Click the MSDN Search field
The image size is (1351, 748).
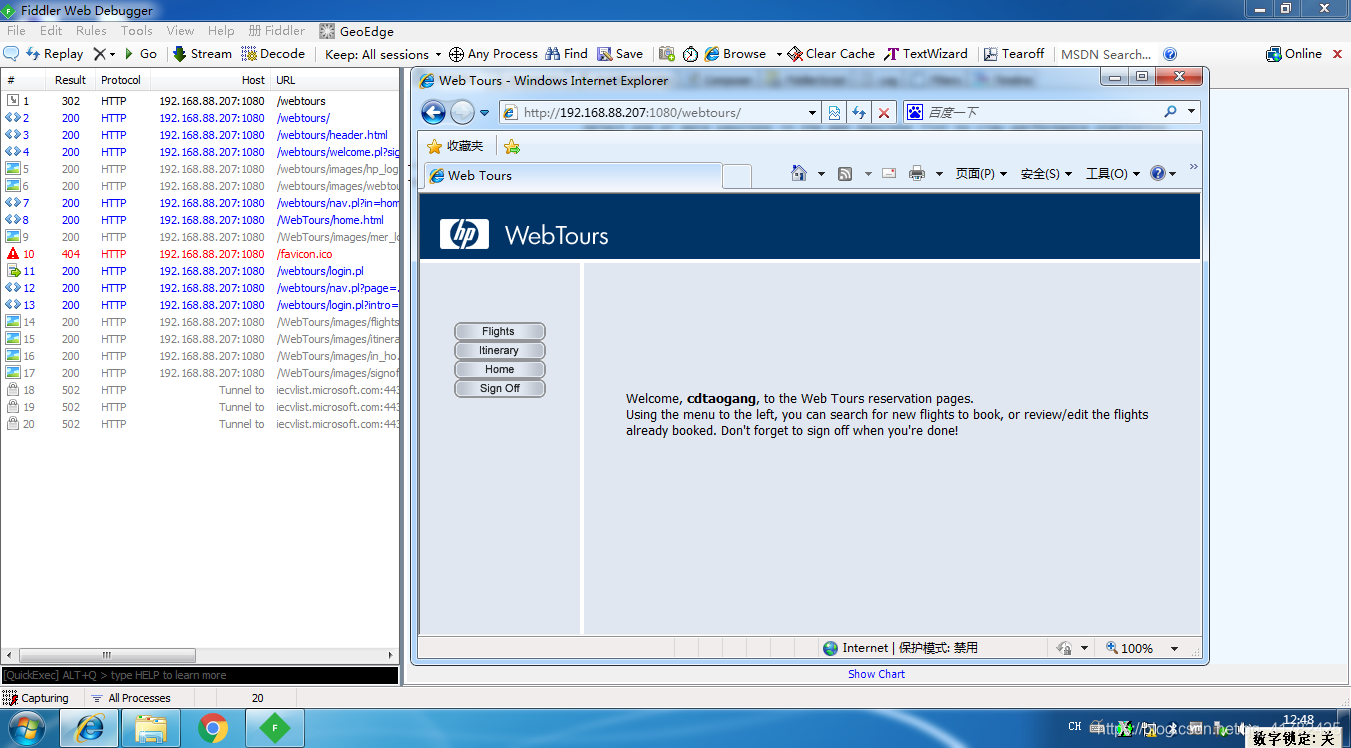point(1106,54)
